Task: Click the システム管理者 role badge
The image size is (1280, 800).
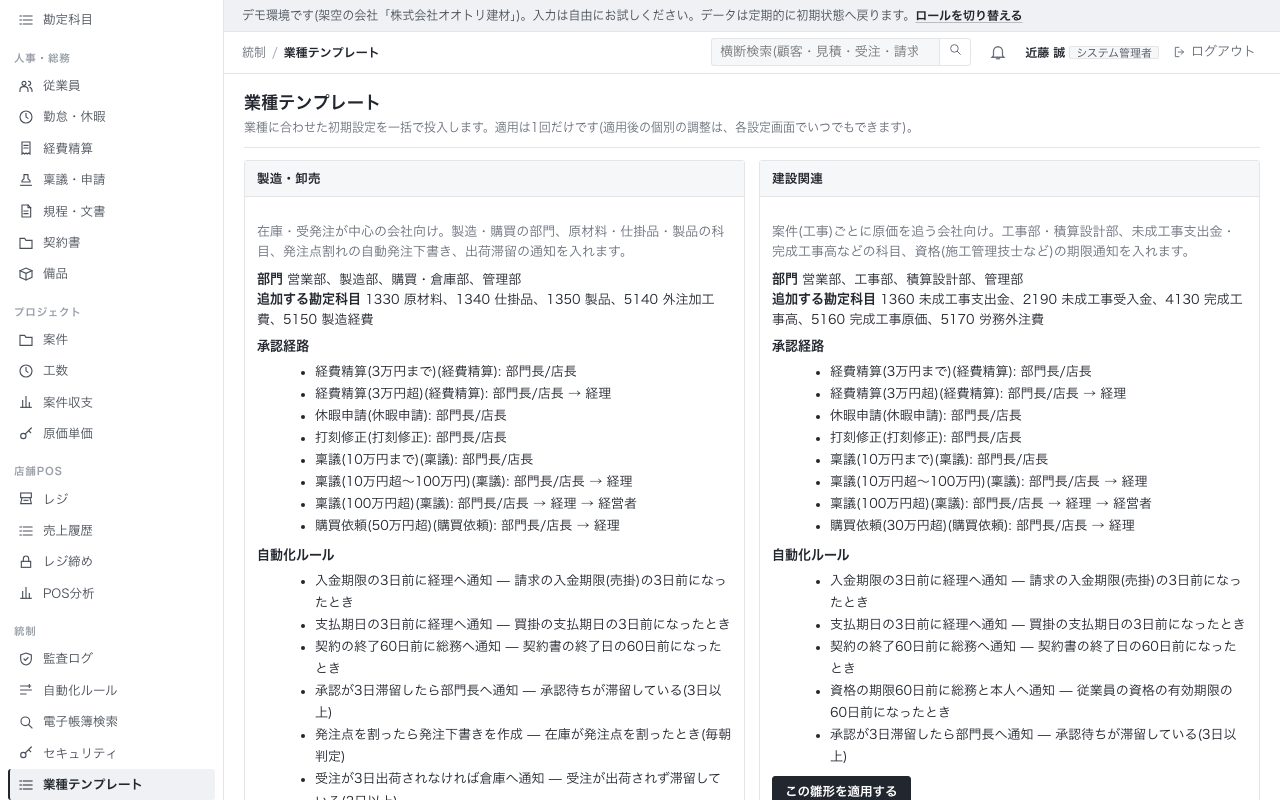Action: 1114,53
